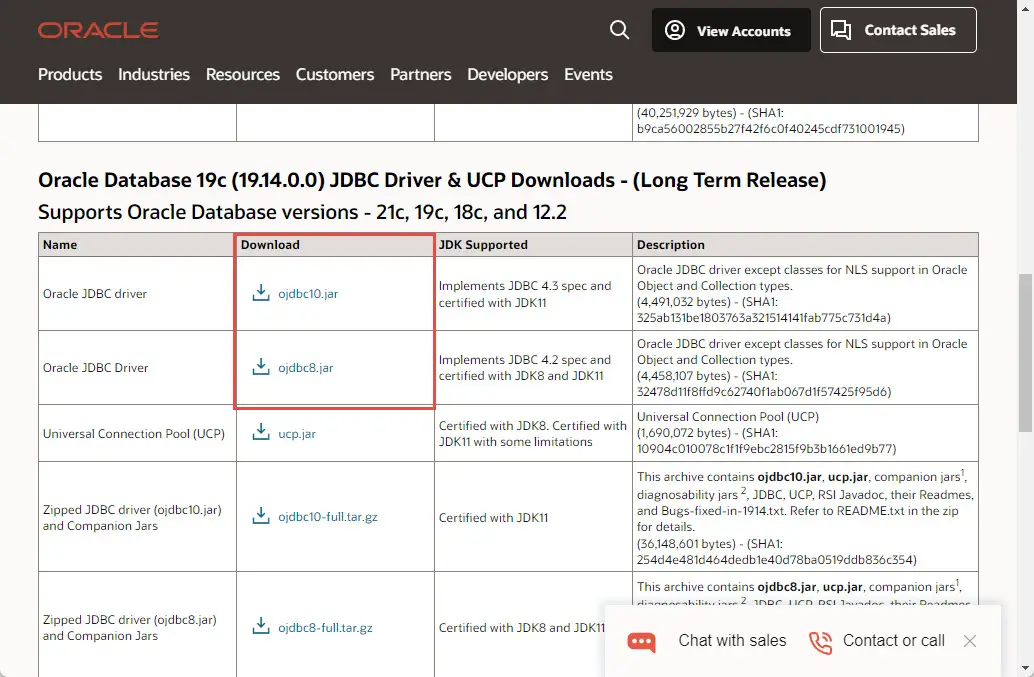Click the Name column header
This screenshot has width=1034, height=677.
click(137, 245)
